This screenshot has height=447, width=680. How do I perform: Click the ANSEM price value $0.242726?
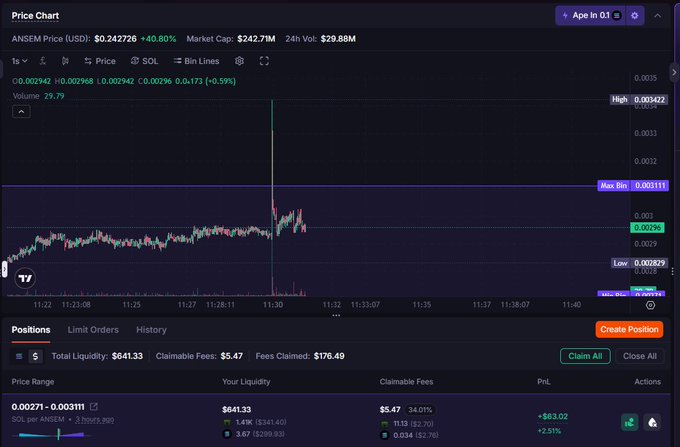[115, 39]
